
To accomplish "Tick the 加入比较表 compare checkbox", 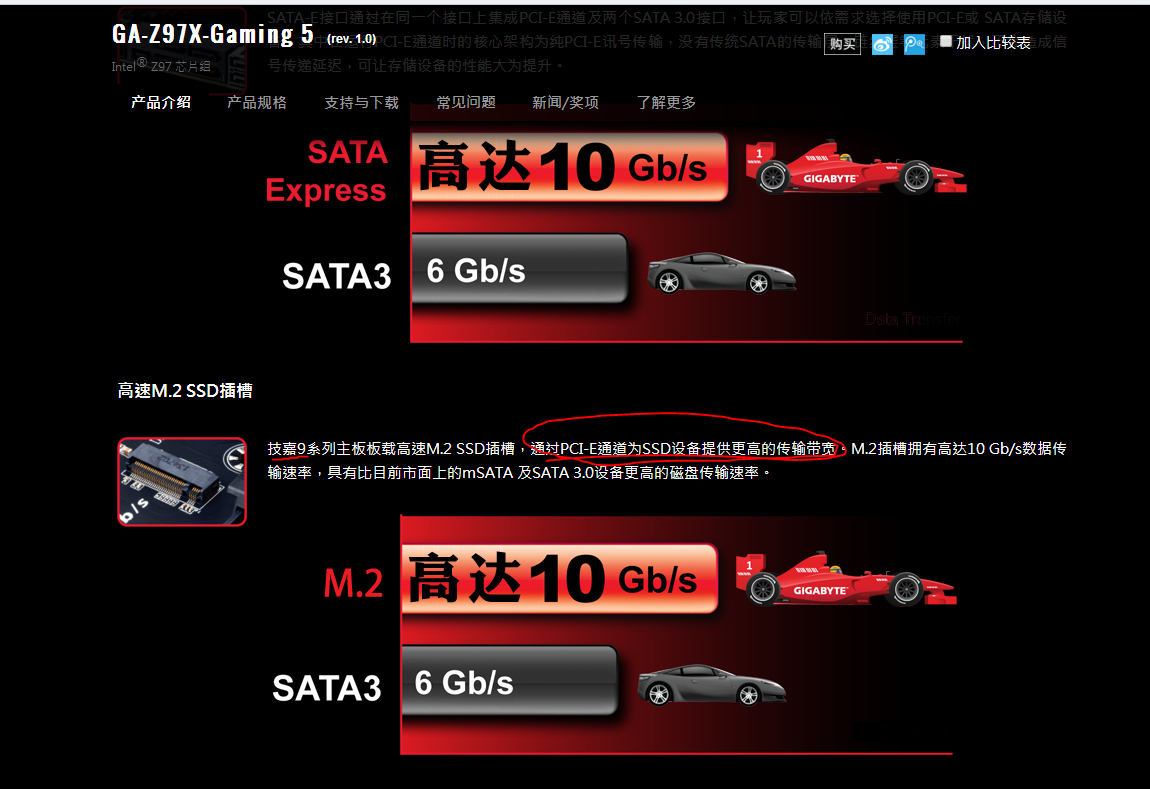I will 946,41.
